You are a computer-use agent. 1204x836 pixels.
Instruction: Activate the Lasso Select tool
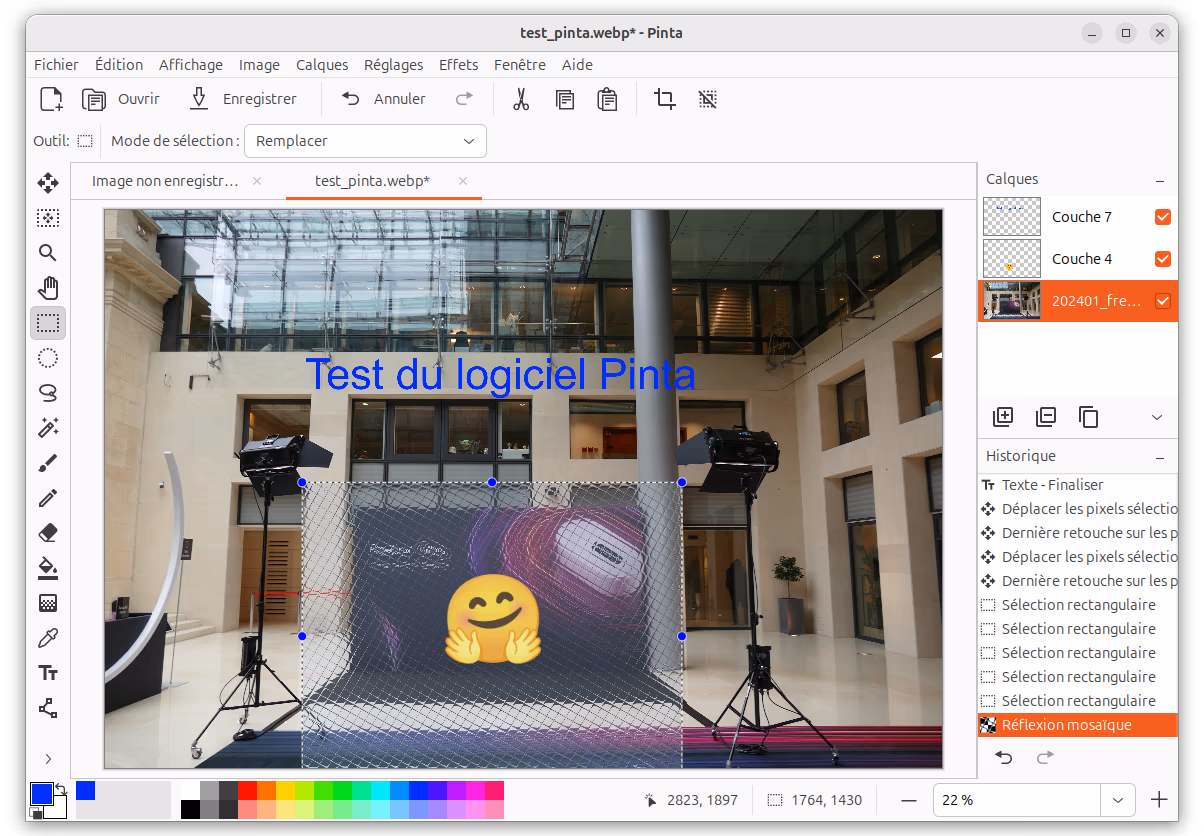point(48,393)
